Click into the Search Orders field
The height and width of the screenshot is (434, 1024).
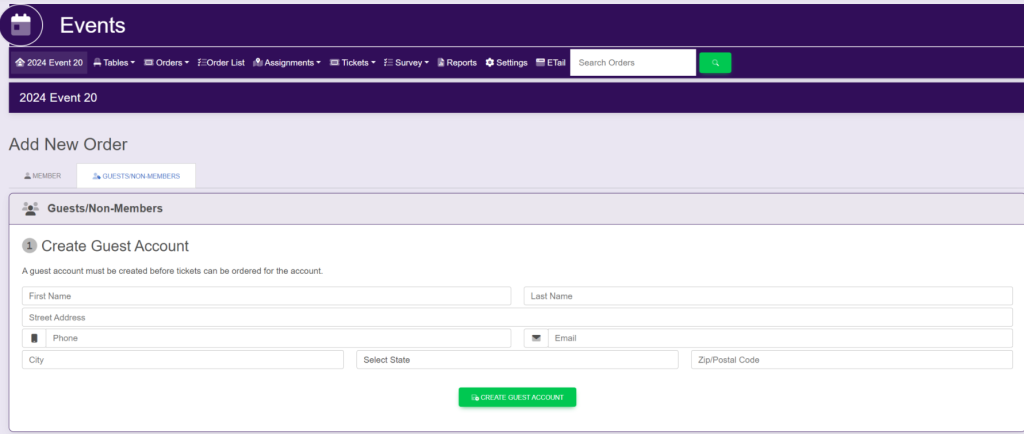pos(632,63)
